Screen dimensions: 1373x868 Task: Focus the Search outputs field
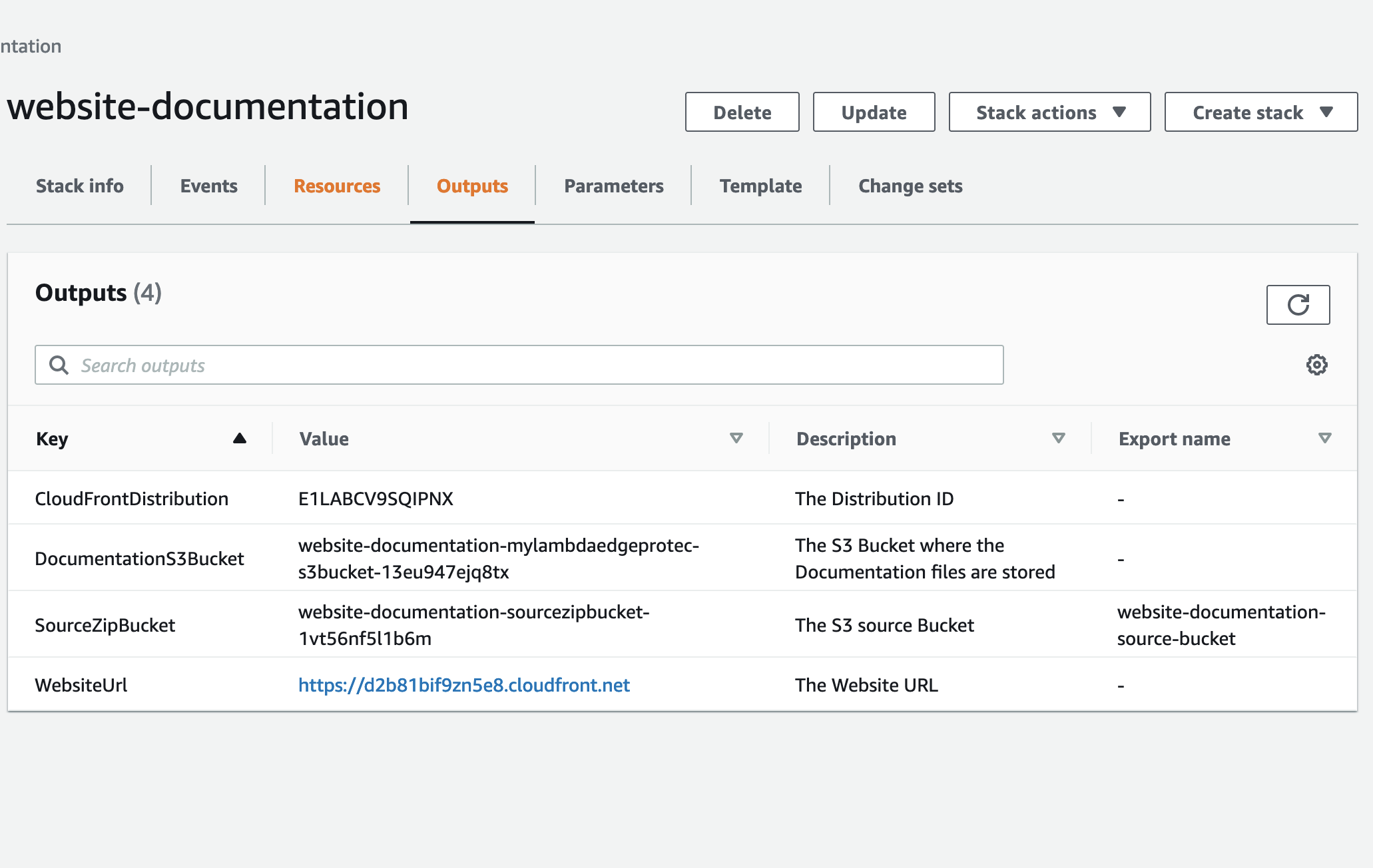[x=533, y=365]
